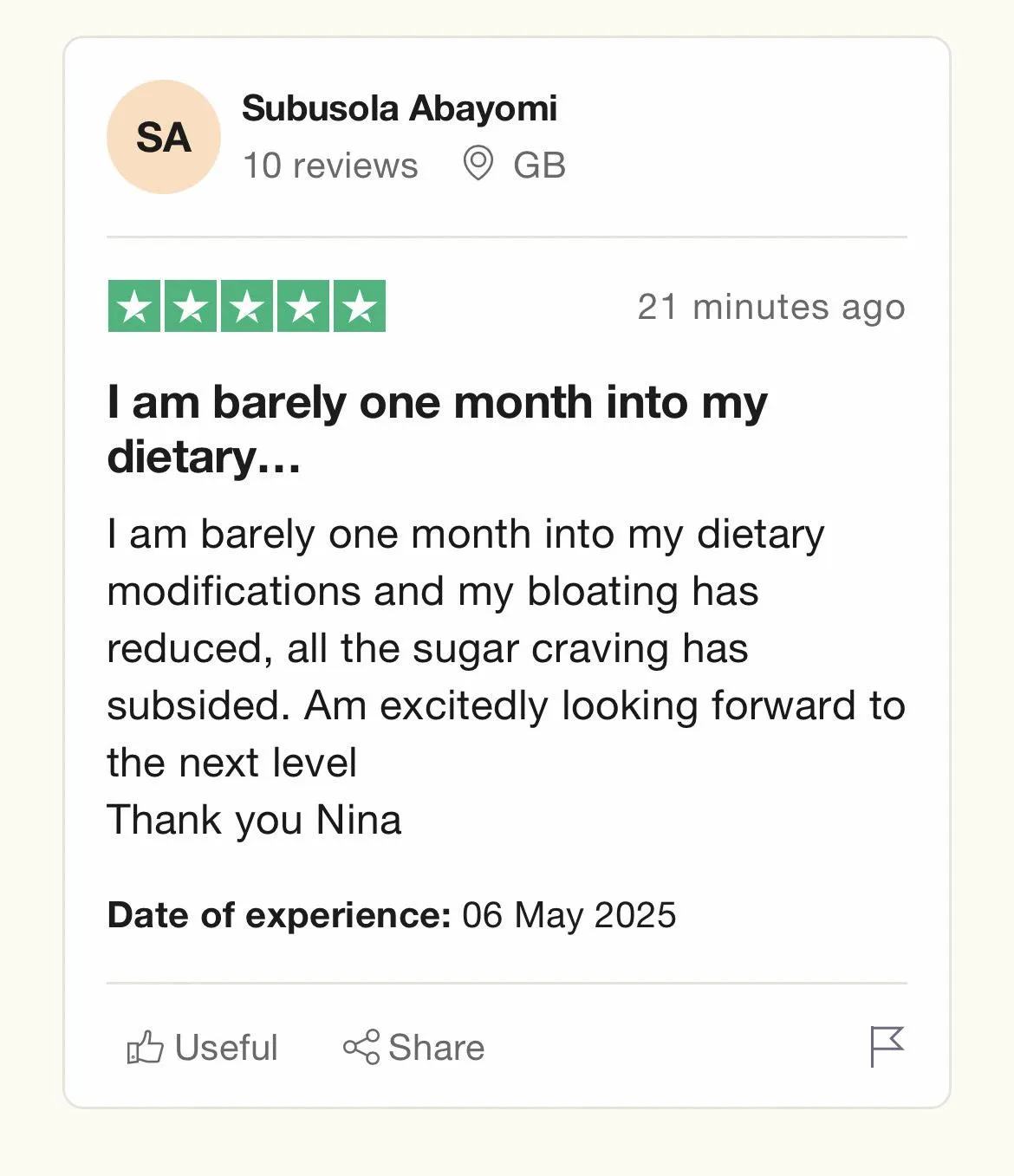Mark the review as Useful
This screenshot has height=1176, width=1014.
click(x=203, y=1047)
